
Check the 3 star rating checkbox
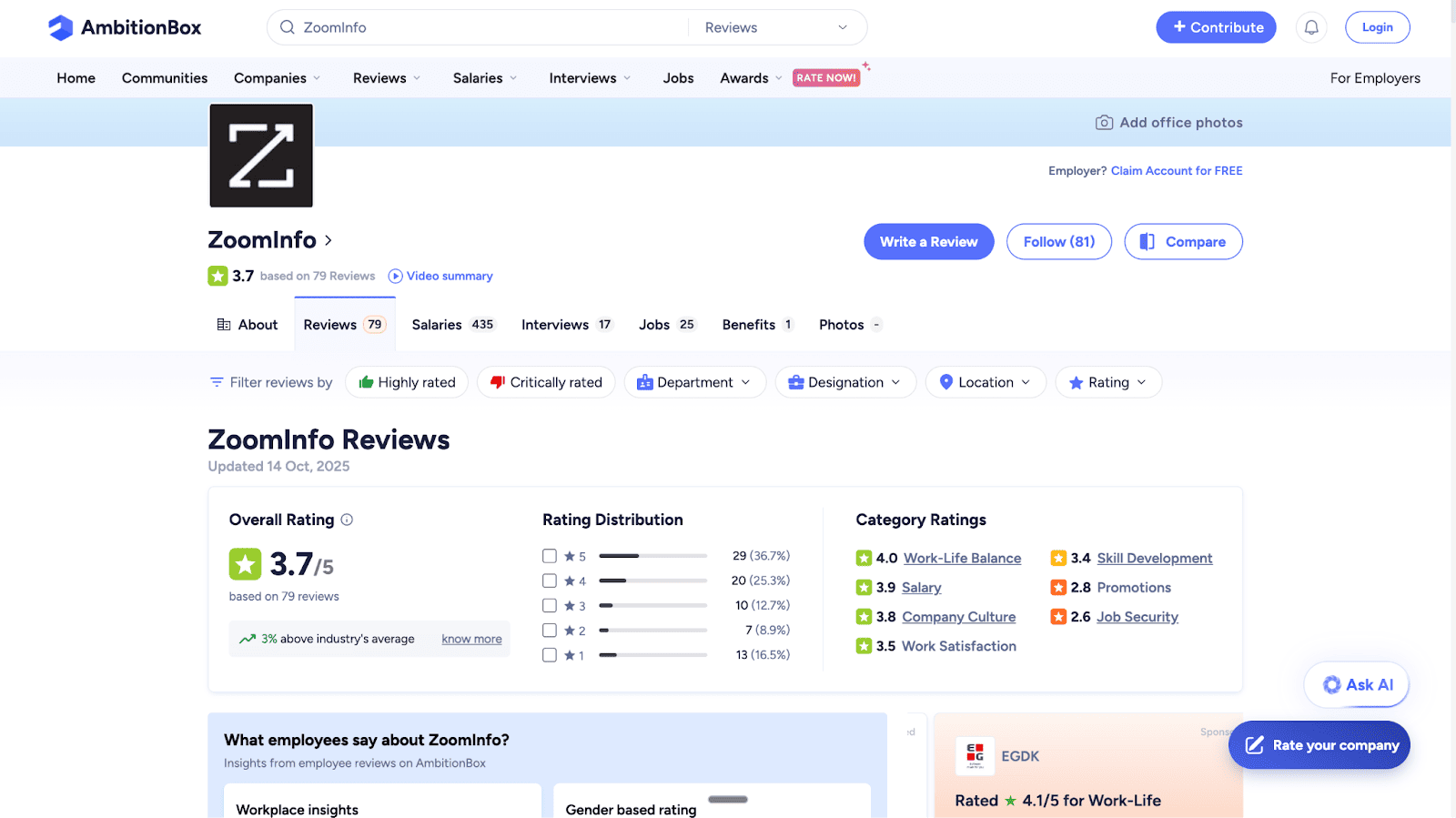click(x=550, y=605)
